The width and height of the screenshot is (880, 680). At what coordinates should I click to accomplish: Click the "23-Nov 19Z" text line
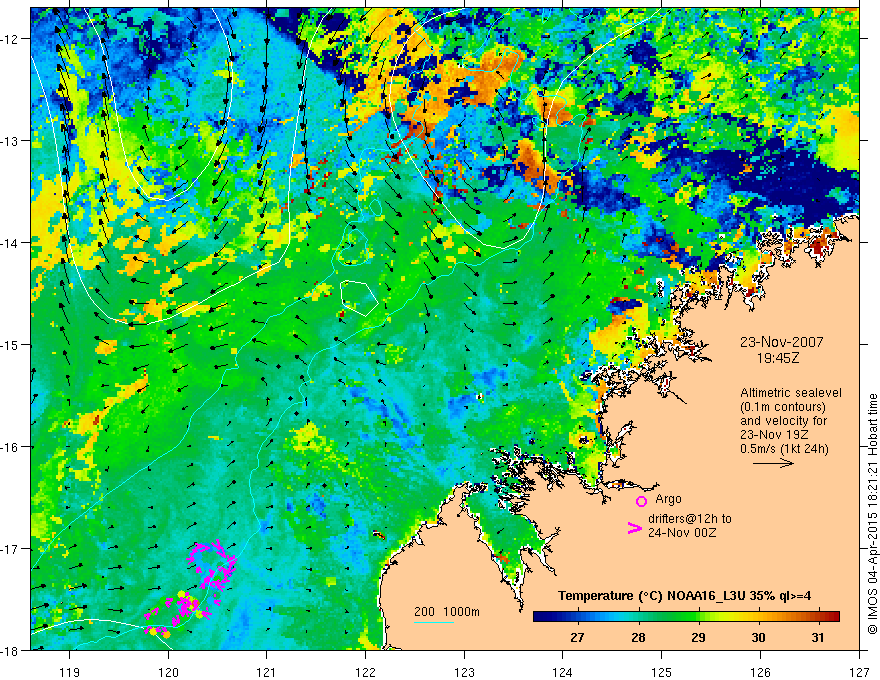(776, 435)
